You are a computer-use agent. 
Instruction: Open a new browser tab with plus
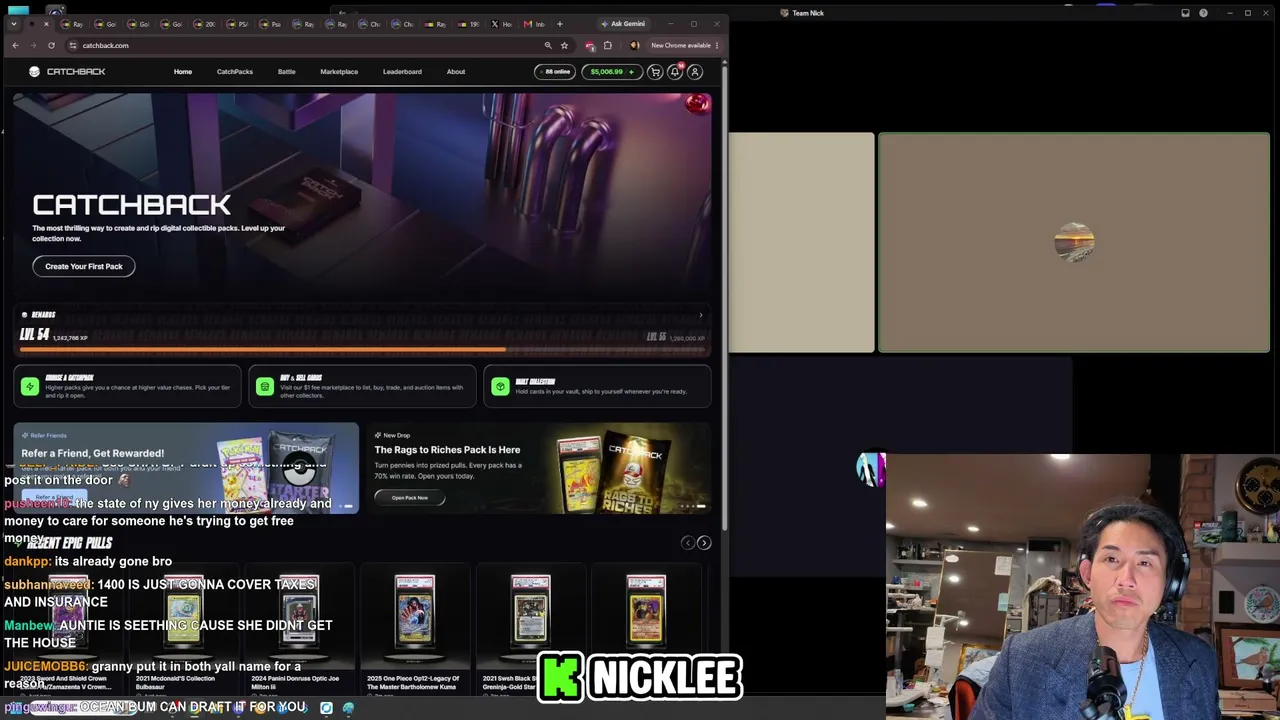[x=559, y=24]
